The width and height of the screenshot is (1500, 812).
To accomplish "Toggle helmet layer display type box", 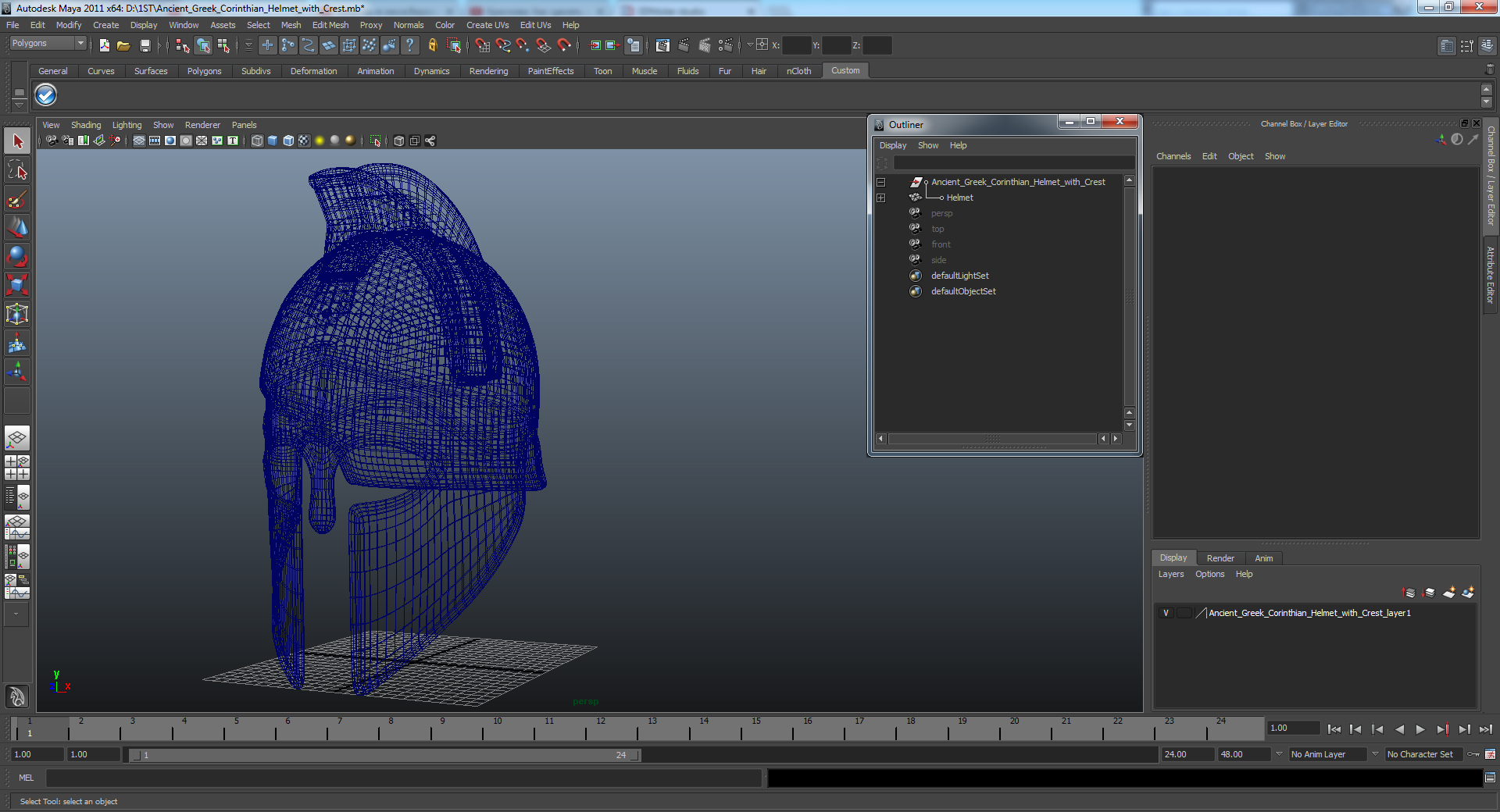I will pyautogui.click(x=1184, y=613).
